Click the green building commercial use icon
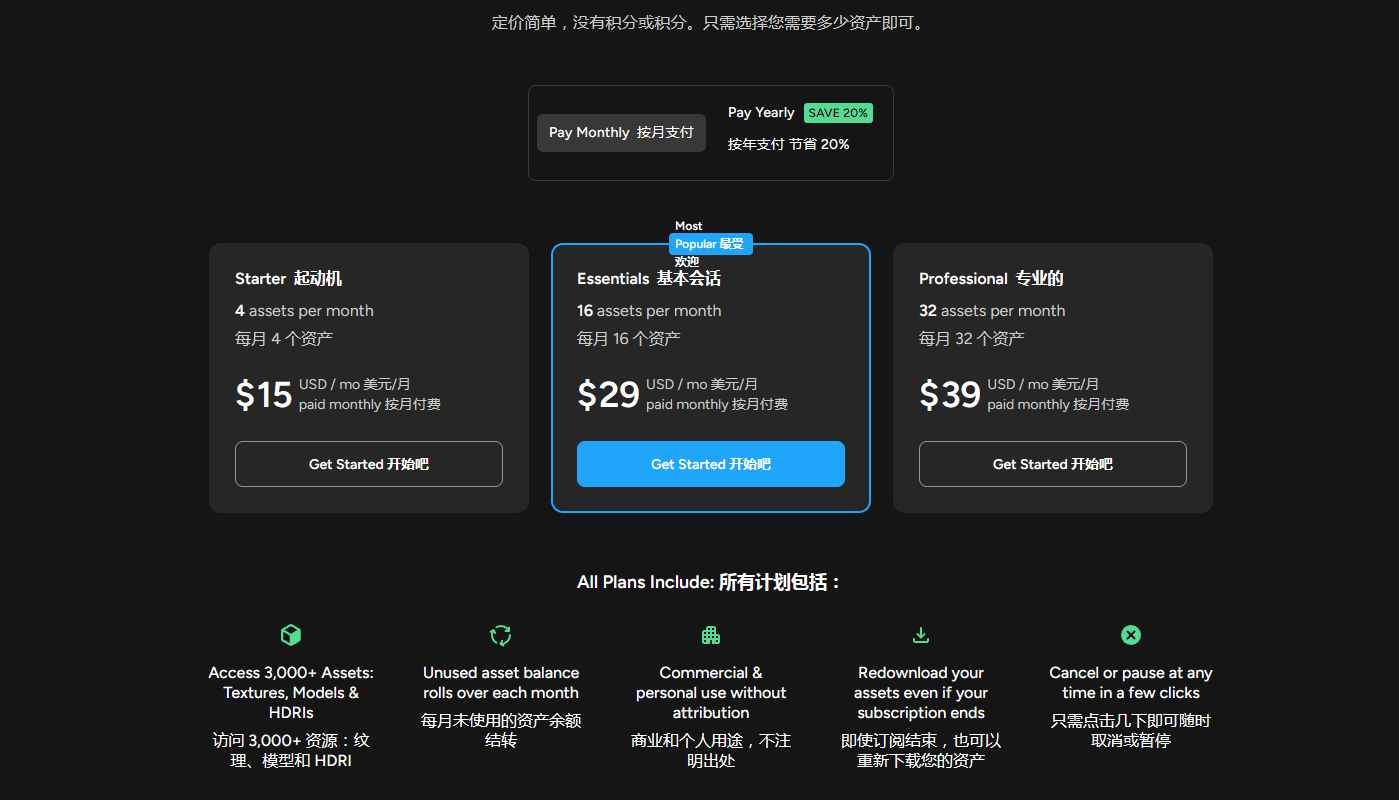The width and height of the screenshot is (1399, 800). click(x=711, y=635)
